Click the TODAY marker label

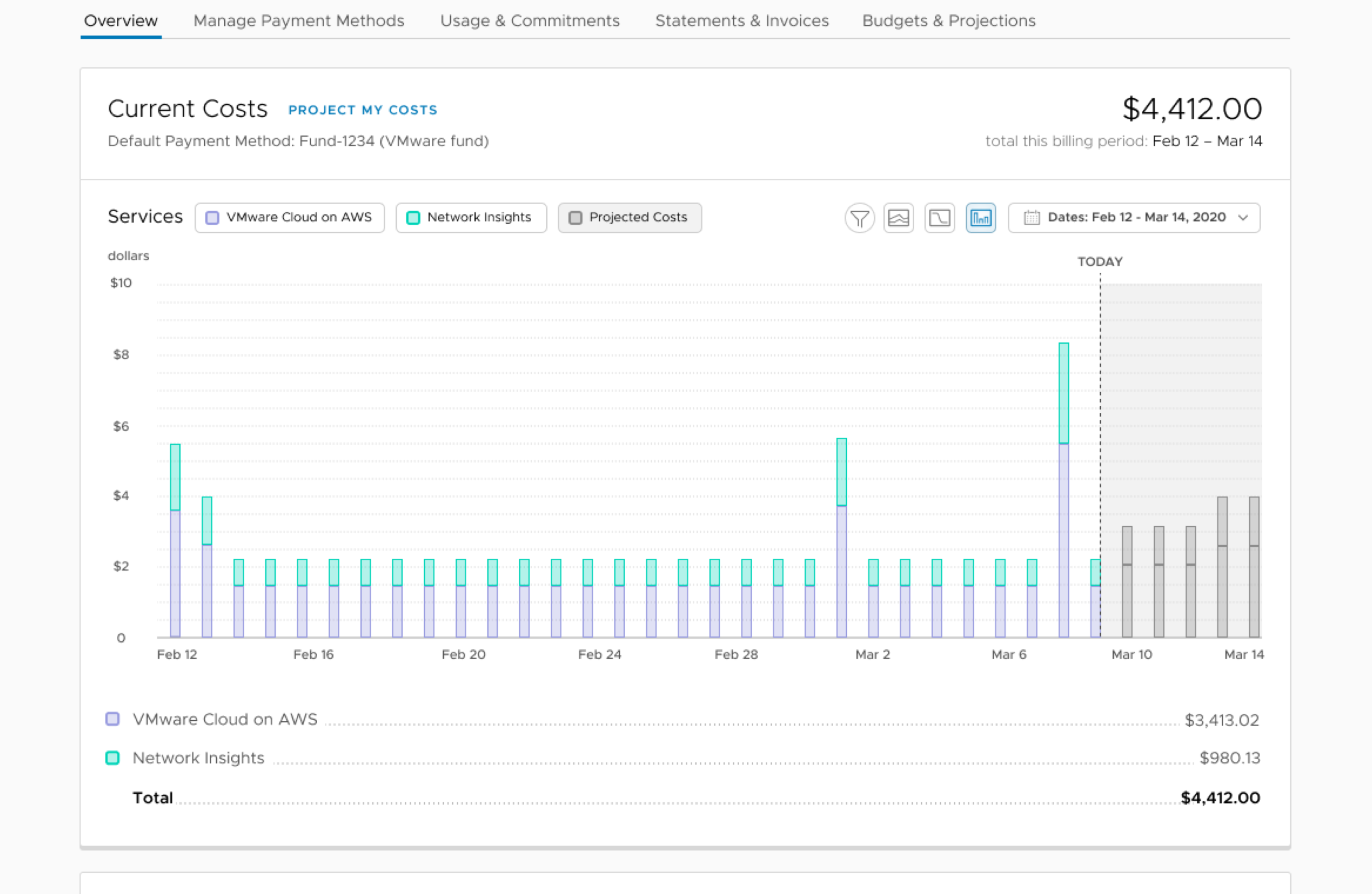click(x=1100, y=262)
